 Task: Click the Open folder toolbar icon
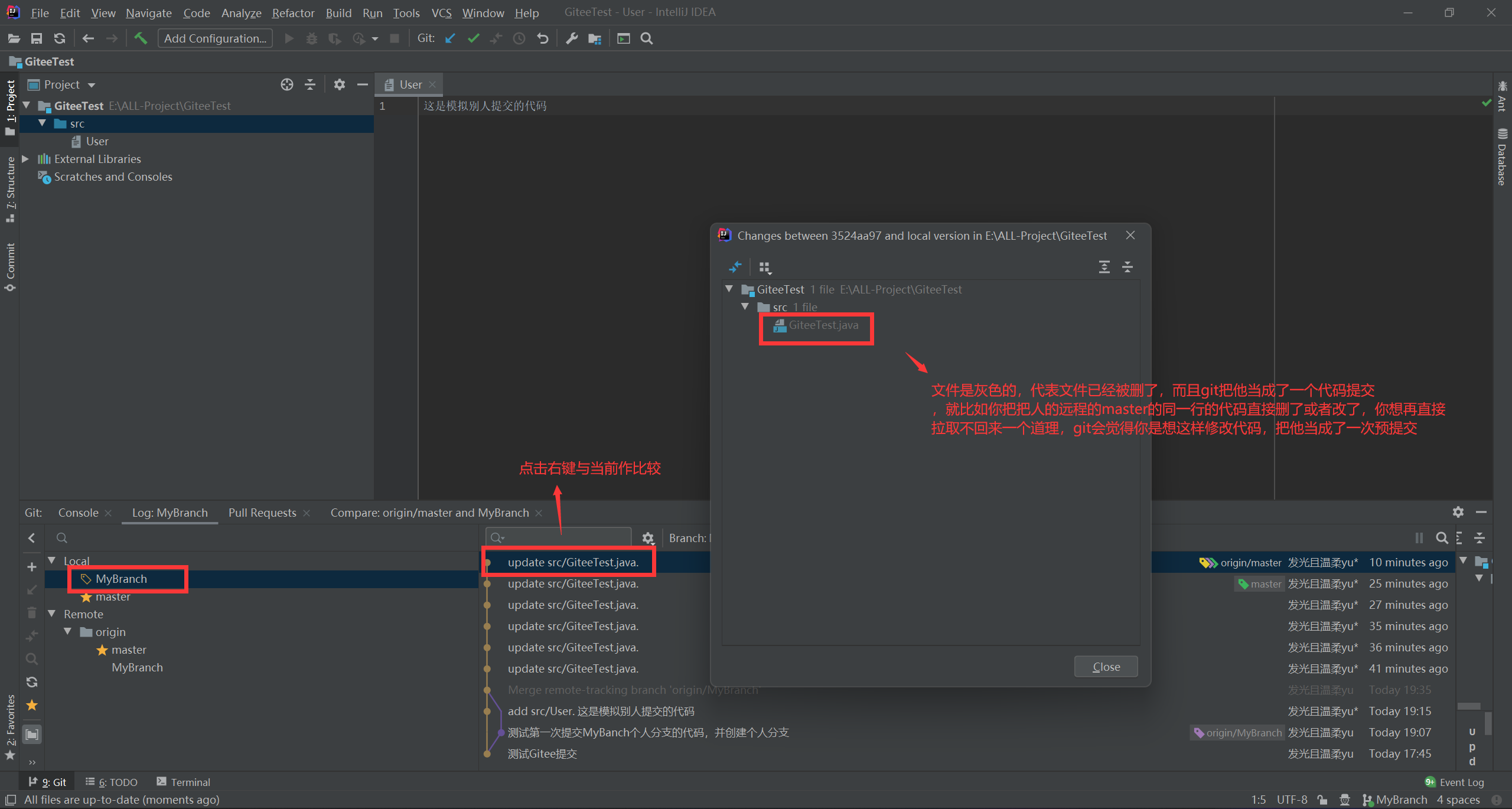pos(14,38)
